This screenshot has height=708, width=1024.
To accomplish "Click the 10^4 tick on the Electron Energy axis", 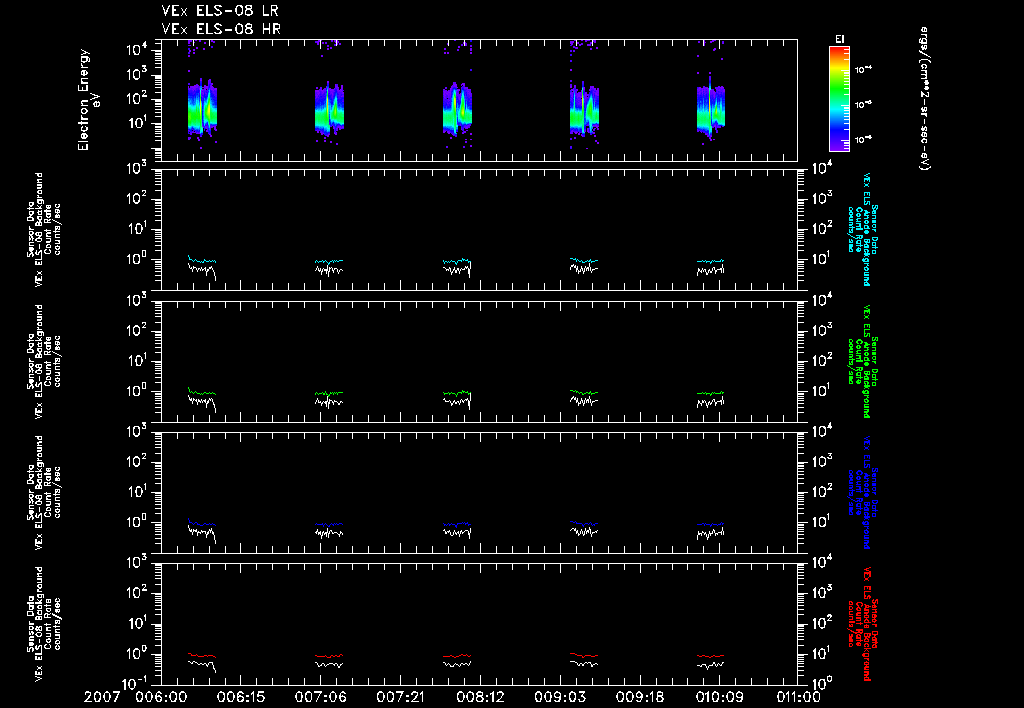I will tap(136, 51).
